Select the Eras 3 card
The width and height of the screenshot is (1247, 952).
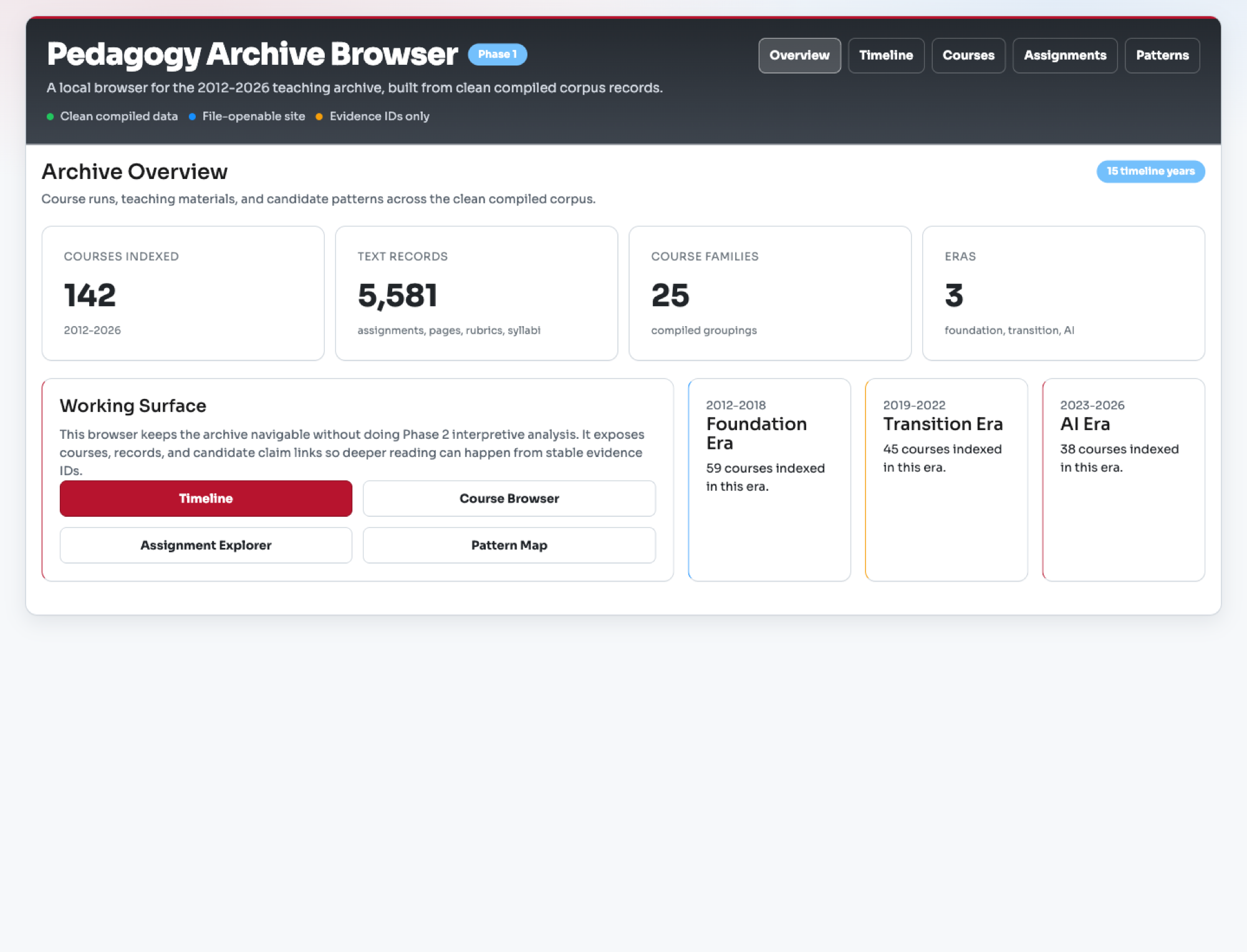point(1064,293)
